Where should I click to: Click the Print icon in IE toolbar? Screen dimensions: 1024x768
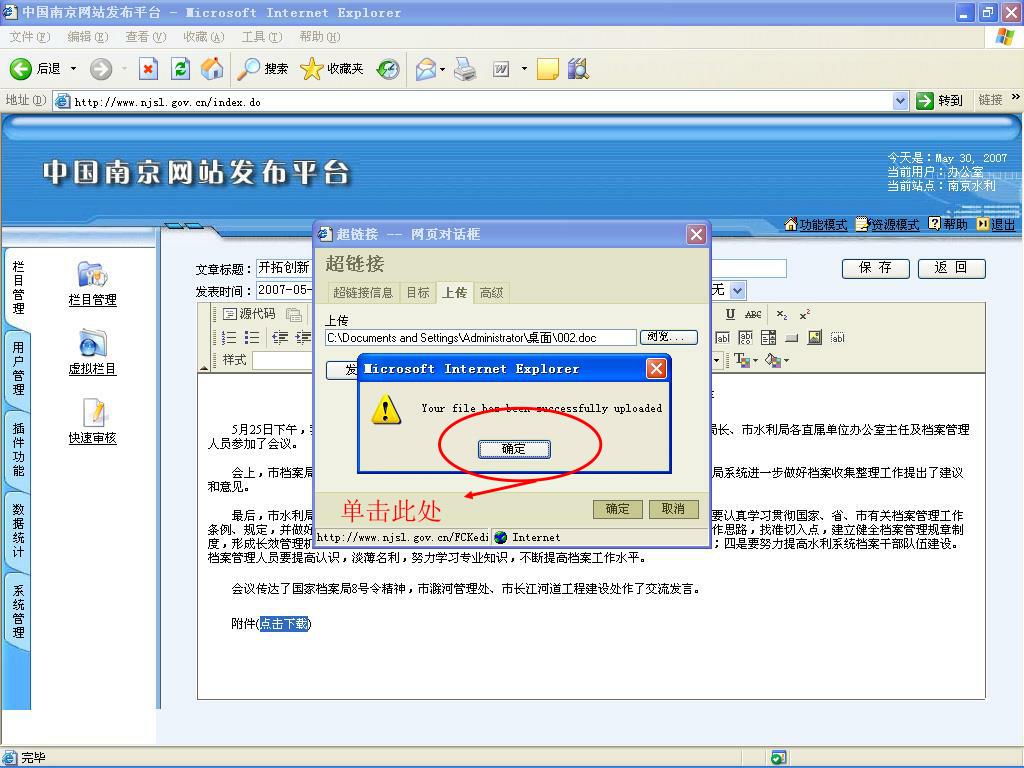pos(465,69)
